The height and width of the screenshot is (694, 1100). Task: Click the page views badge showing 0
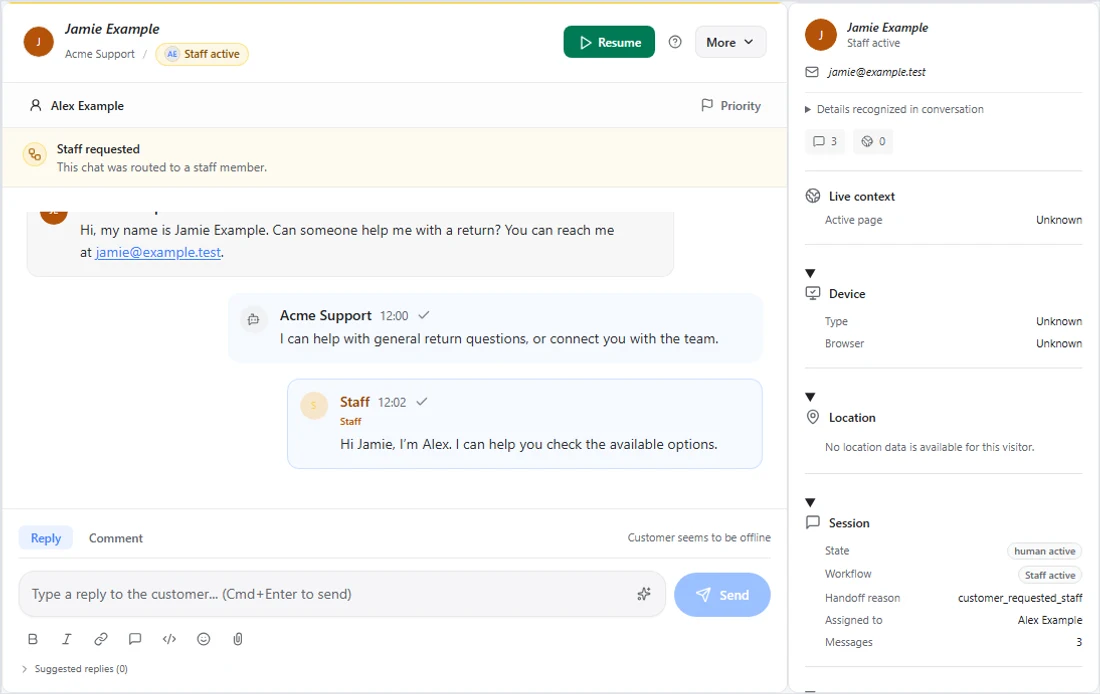pyautogui.click(x=873, y=141)
